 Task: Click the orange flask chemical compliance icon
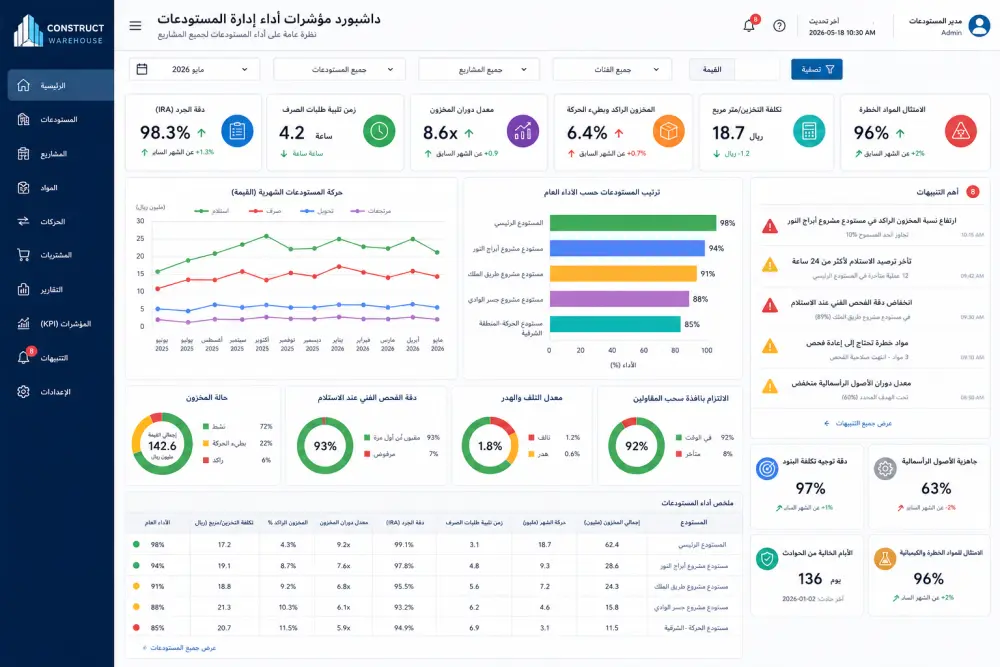(x=885, y=559)
